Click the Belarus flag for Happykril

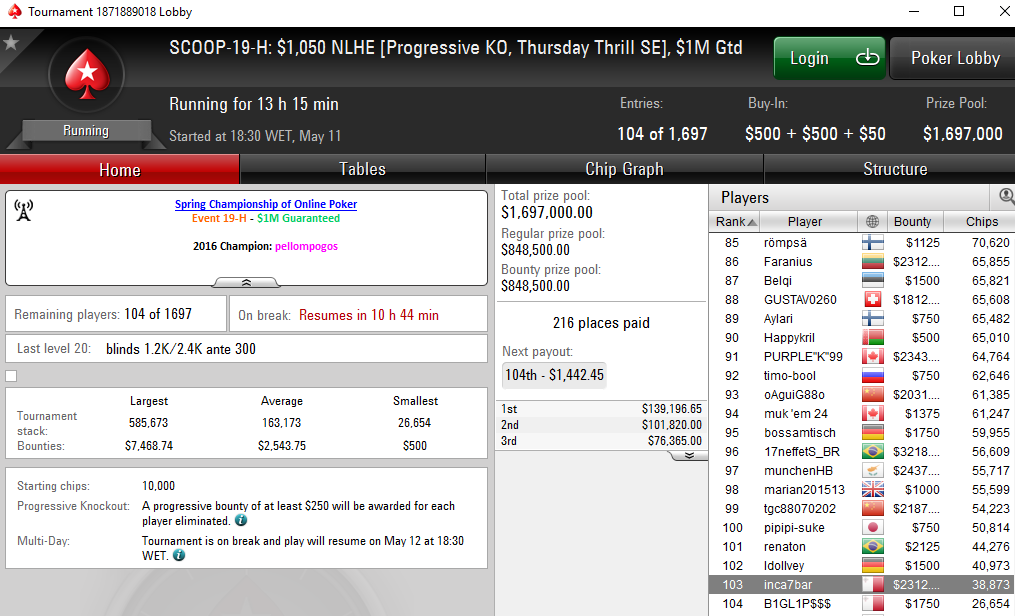tap(873, 338)
